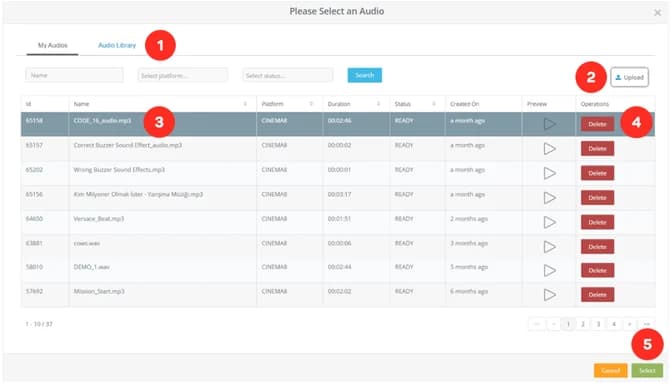Delete CODE_16_audio.mp3

pyautogui.click(x=597, y=124)
